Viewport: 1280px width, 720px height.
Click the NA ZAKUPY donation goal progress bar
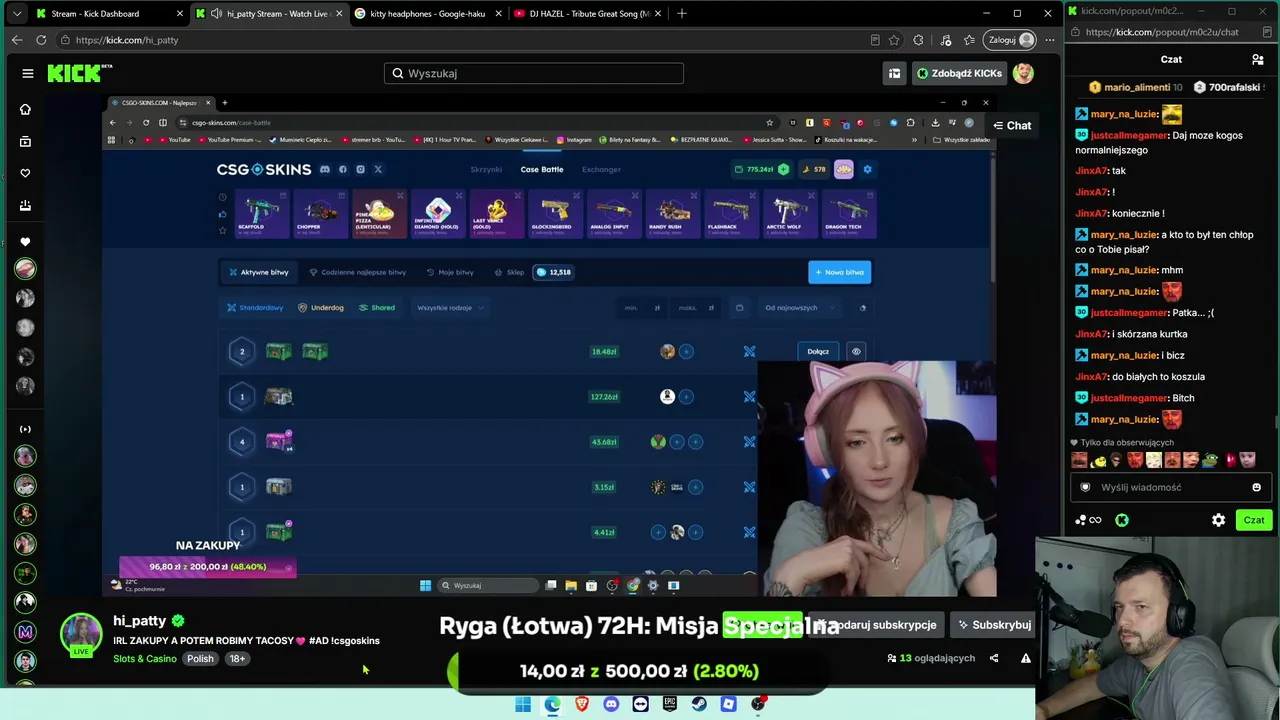point(207,567)
